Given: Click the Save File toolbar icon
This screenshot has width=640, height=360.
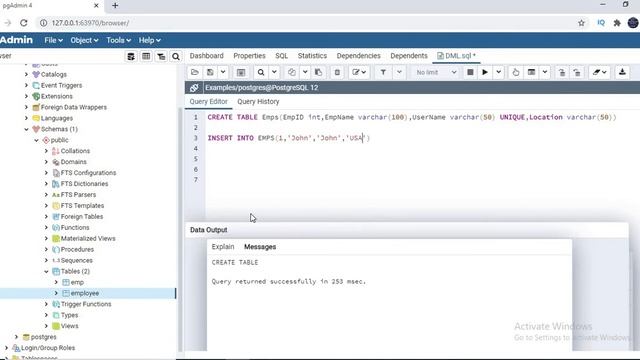Looking at the screenshot, I should pos(210,72).
